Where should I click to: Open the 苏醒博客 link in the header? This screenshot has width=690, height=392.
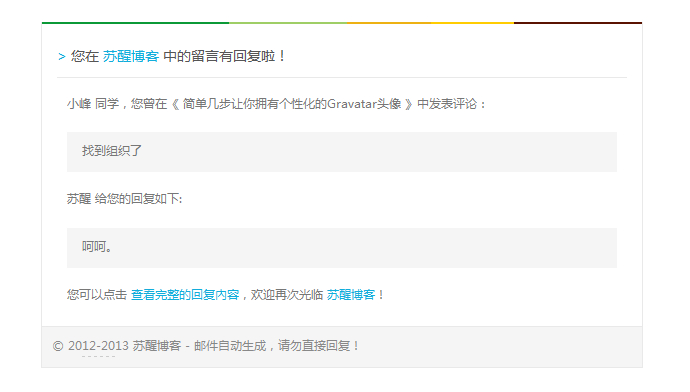pos(131,56)
